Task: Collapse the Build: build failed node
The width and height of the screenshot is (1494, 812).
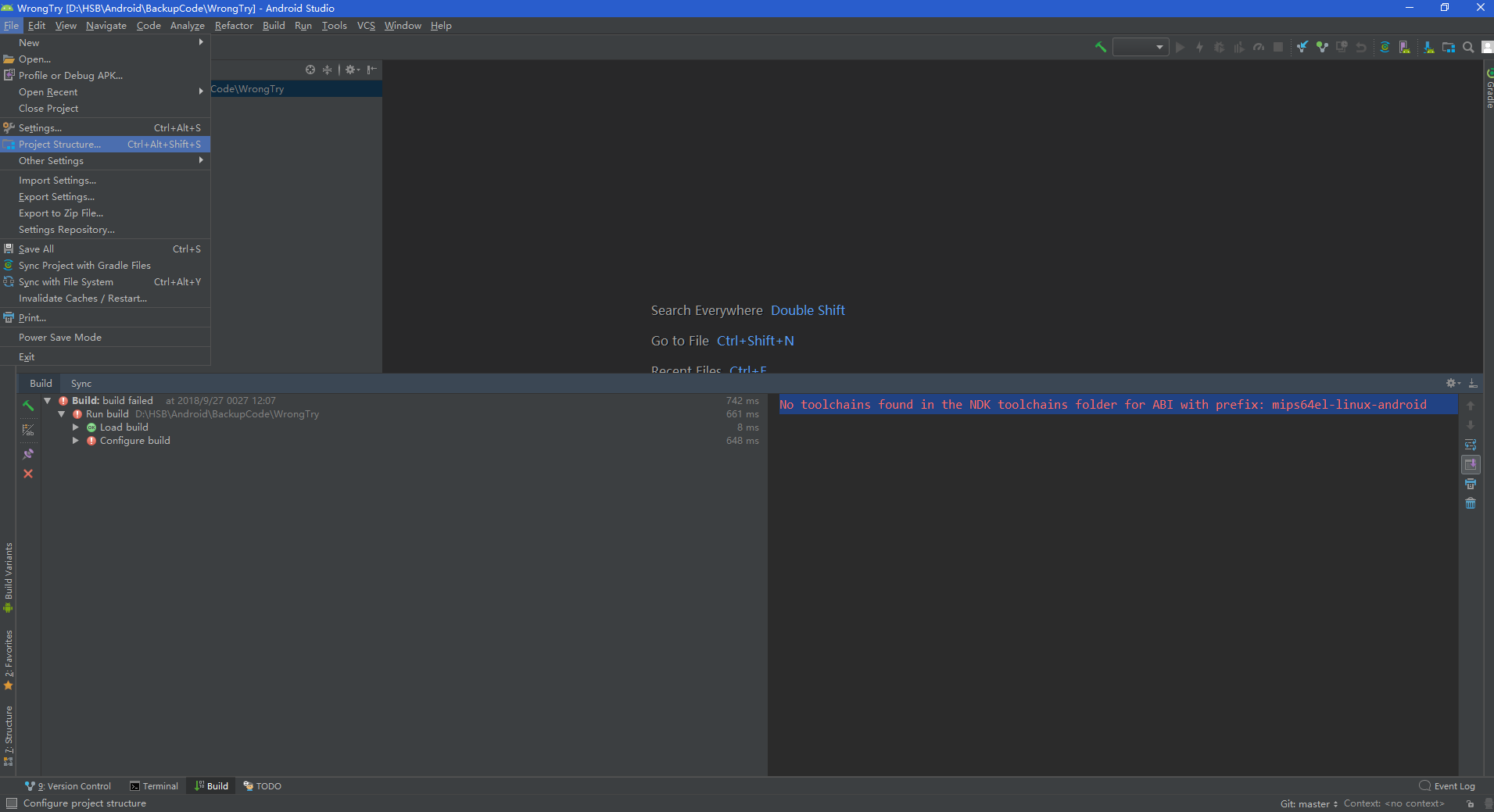Action: tap(48, 401)
